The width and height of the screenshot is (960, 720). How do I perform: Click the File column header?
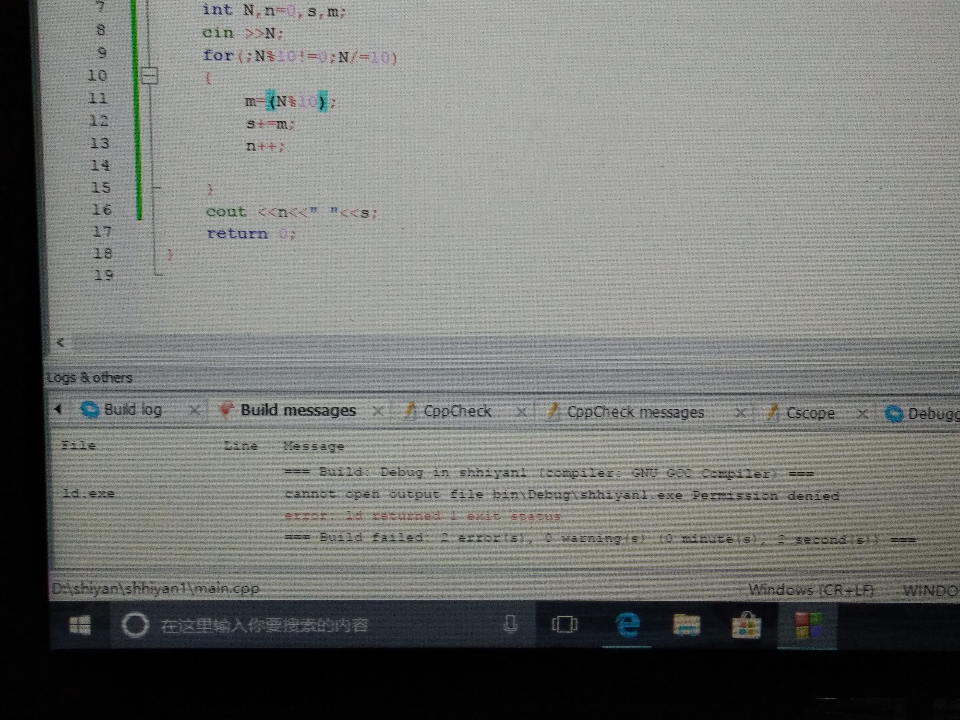tap(78, 446)
